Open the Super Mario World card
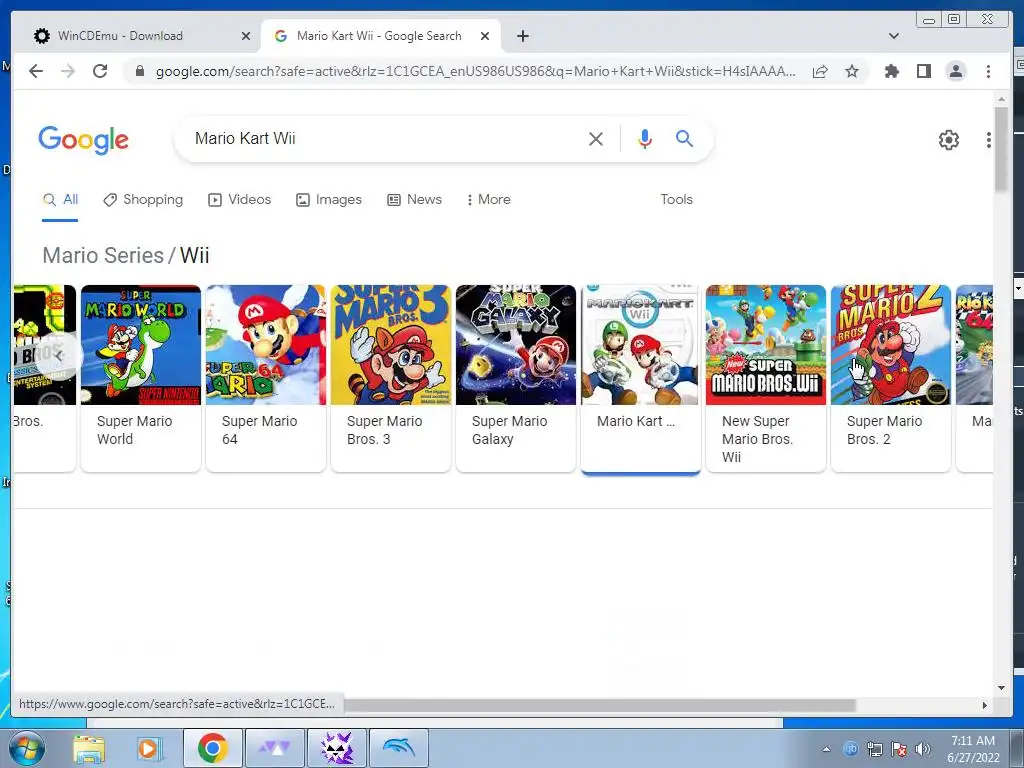The height and width of the screenshot is (768, 1024). (140, 378)
